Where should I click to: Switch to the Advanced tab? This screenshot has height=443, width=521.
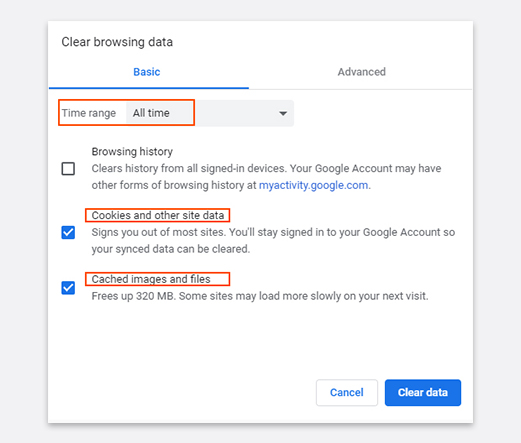point(361,72)
